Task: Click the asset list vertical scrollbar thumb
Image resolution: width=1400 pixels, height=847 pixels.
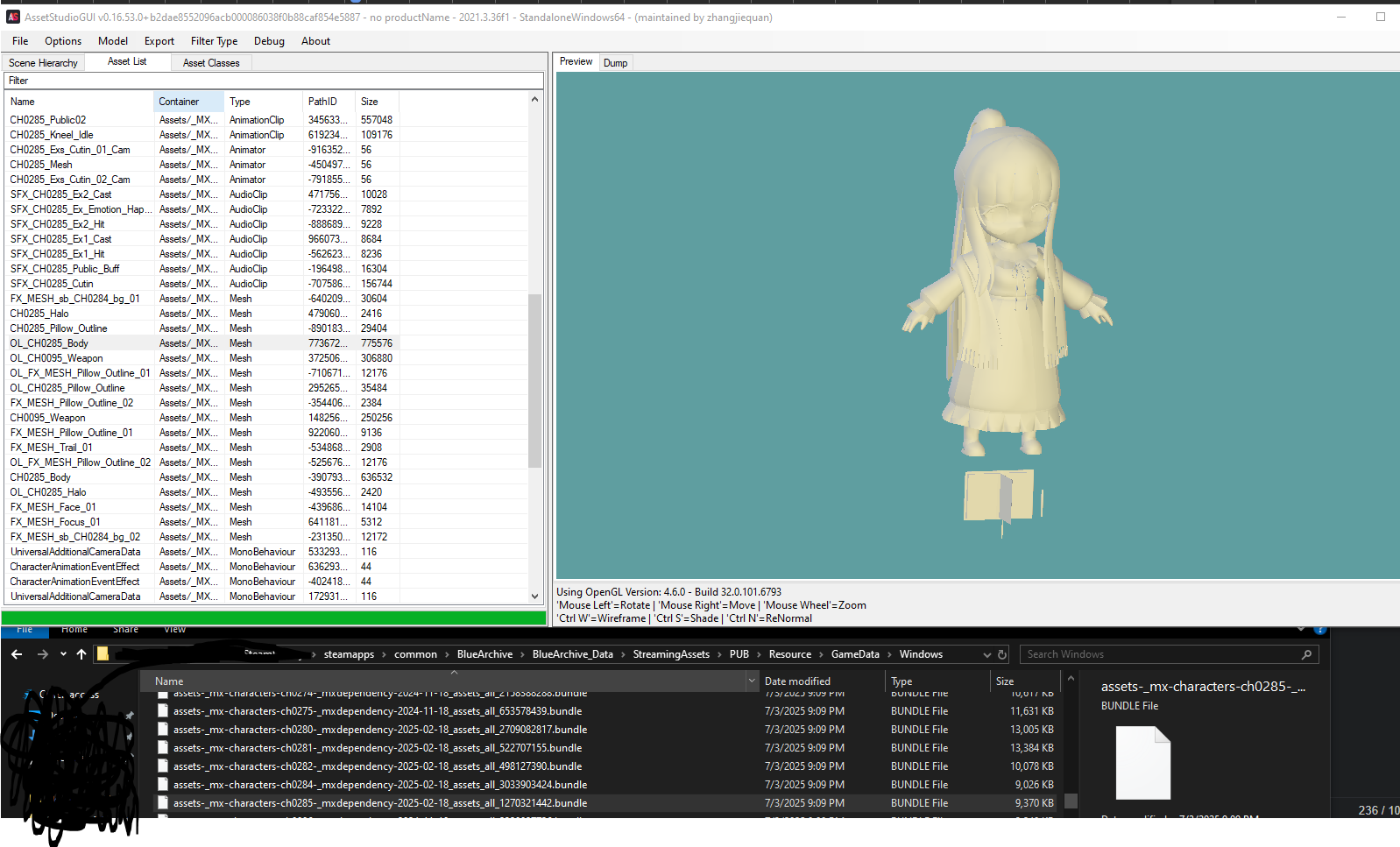Action: point(535,380)
